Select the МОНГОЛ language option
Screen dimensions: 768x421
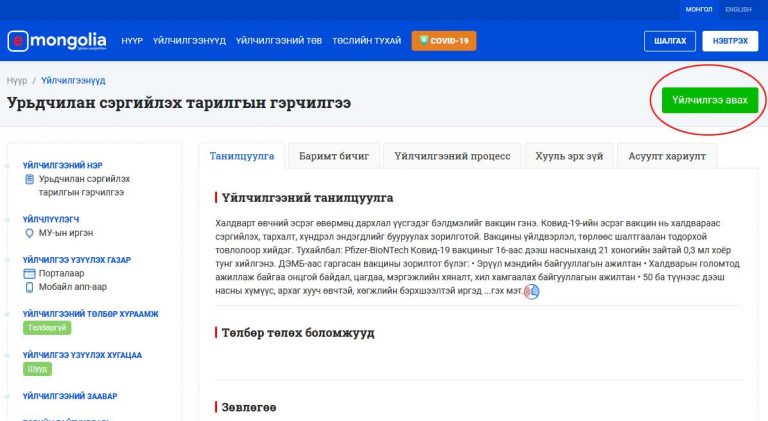click(x=699, y=9)
